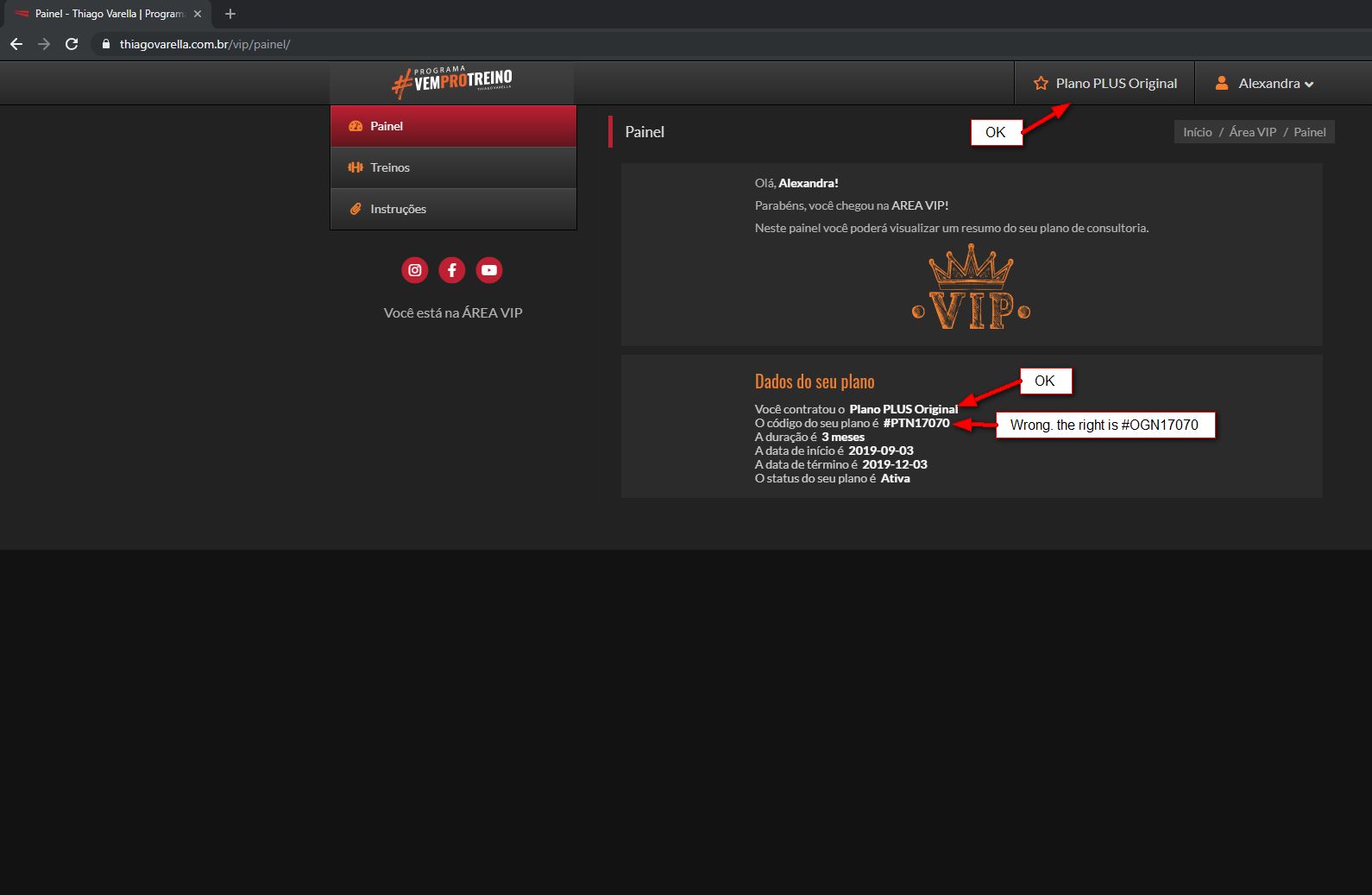This screenshot has width=1372, height=895.
Task: Click the Instruções paperclip icon
Action: pyautogui.click(x=356, y=209)
